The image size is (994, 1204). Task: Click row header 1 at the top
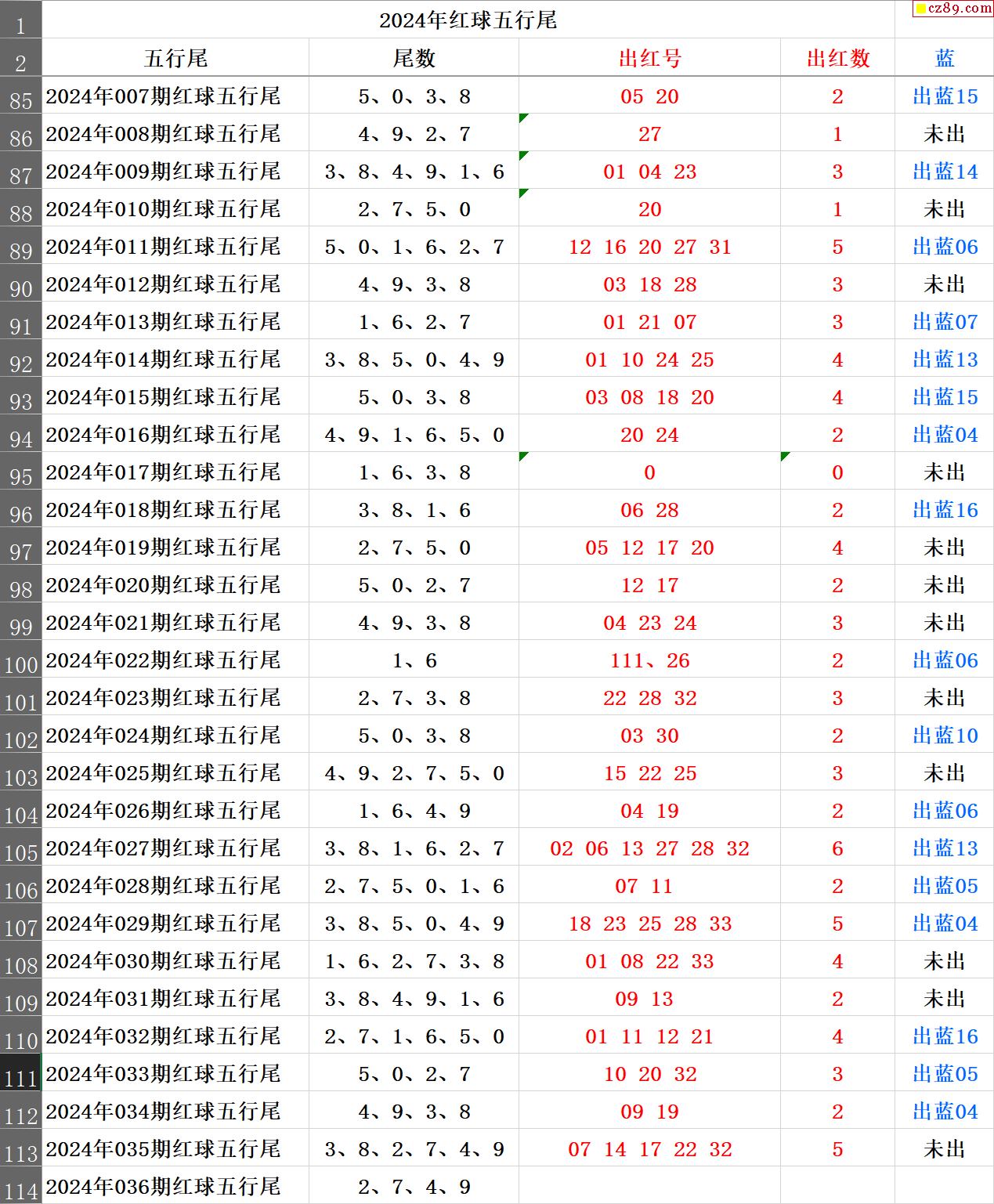[20, 22]
